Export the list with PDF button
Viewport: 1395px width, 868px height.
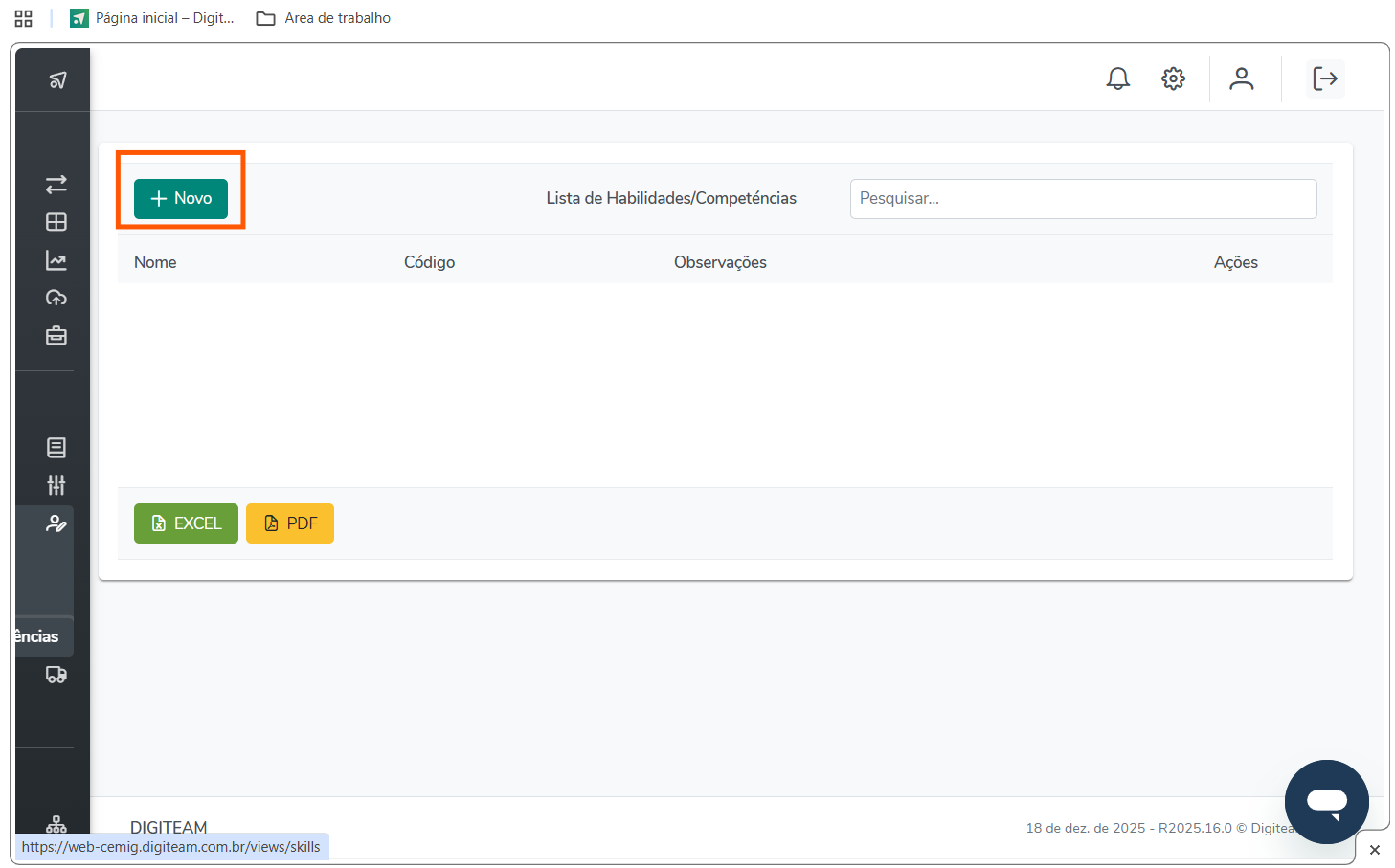(x=289, y=523)
